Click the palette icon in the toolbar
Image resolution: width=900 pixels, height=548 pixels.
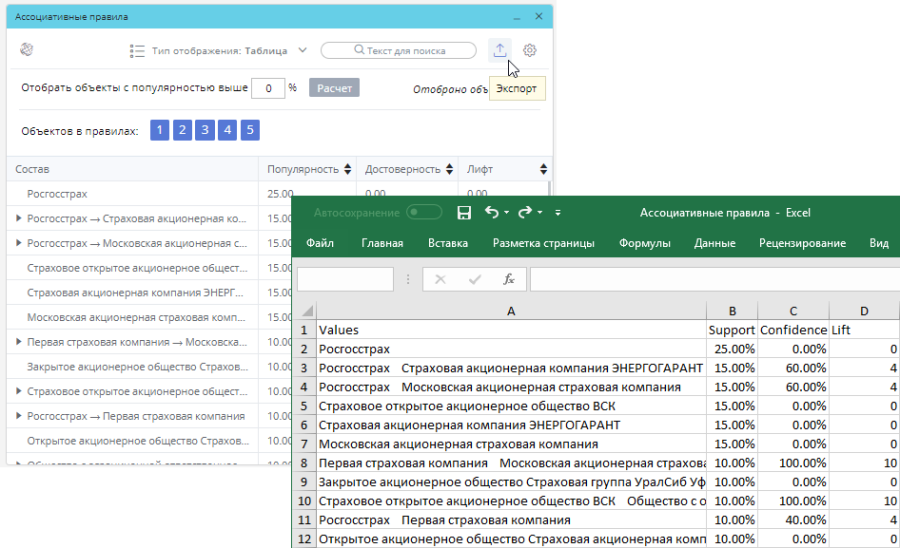pyautogui.click(x=27, y=50)
